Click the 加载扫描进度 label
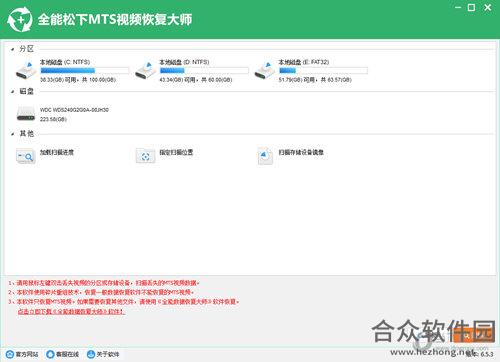Image resolution: width=500 pixels, height=362 pixels. coord(57,152)
